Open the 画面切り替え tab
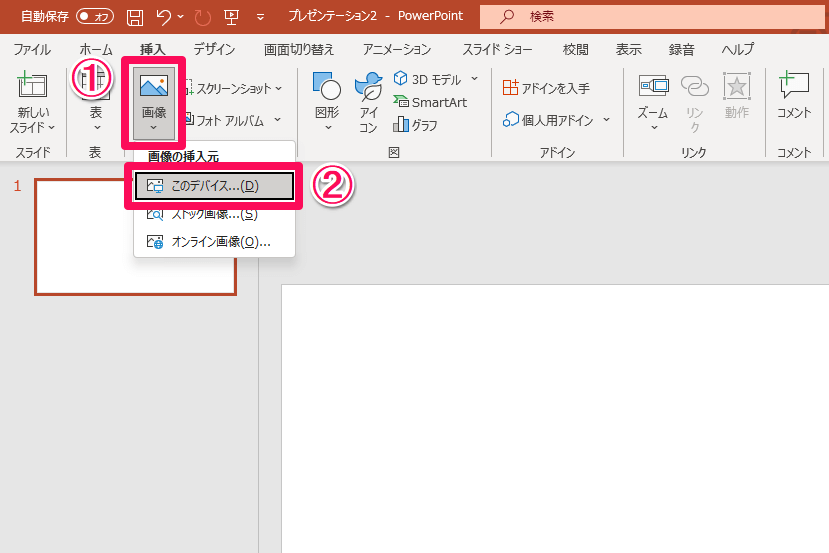The image size is (829, 553). (299, 49)
